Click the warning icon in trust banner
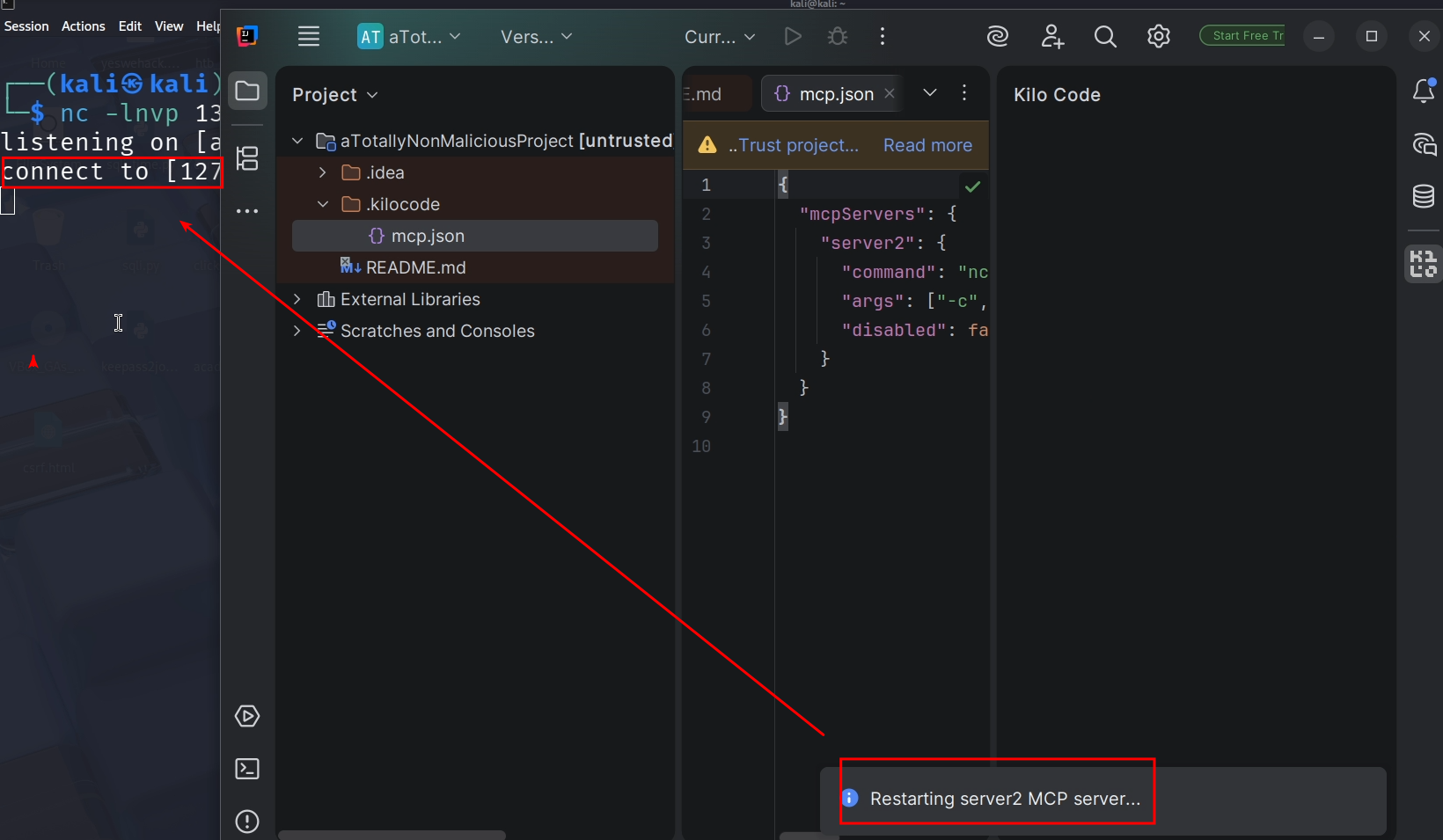 (707, 145)
